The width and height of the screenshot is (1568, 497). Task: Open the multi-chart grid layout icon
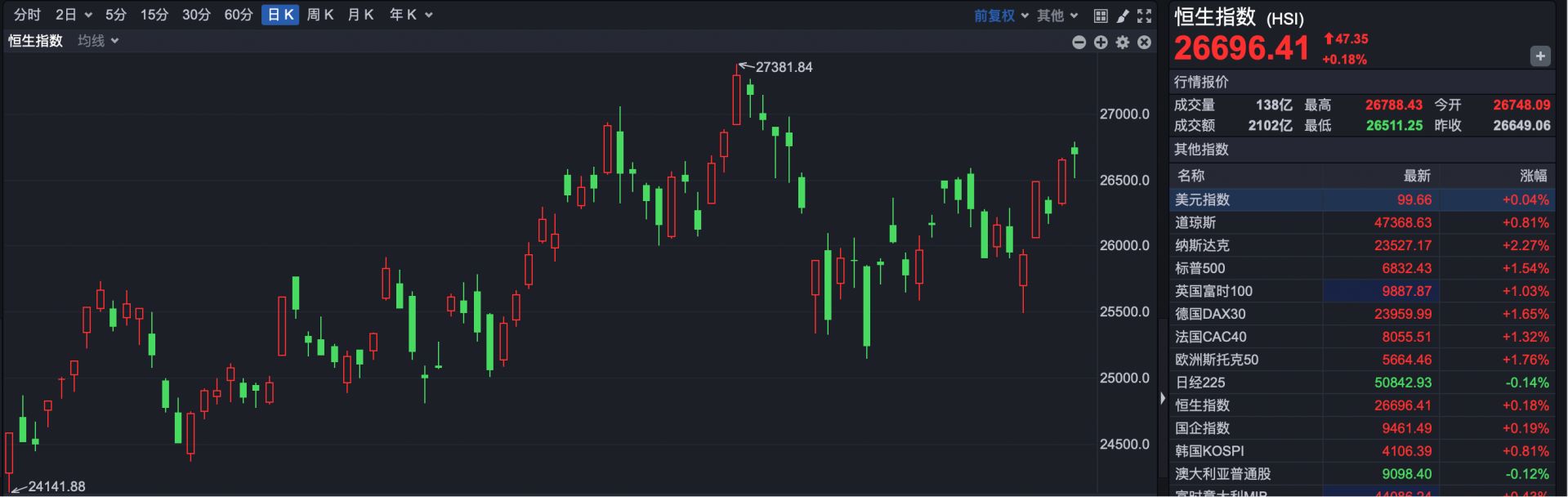pyautogui.click(x=1101, y=16)
